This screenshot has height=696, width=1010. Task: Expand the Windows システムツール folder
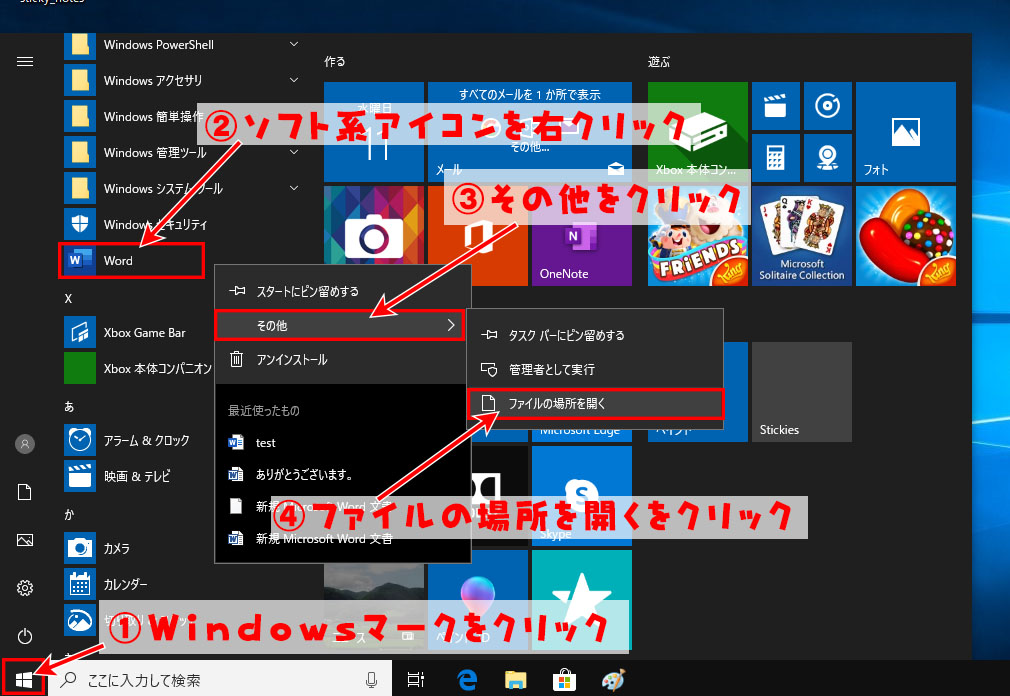click(294, 188)
